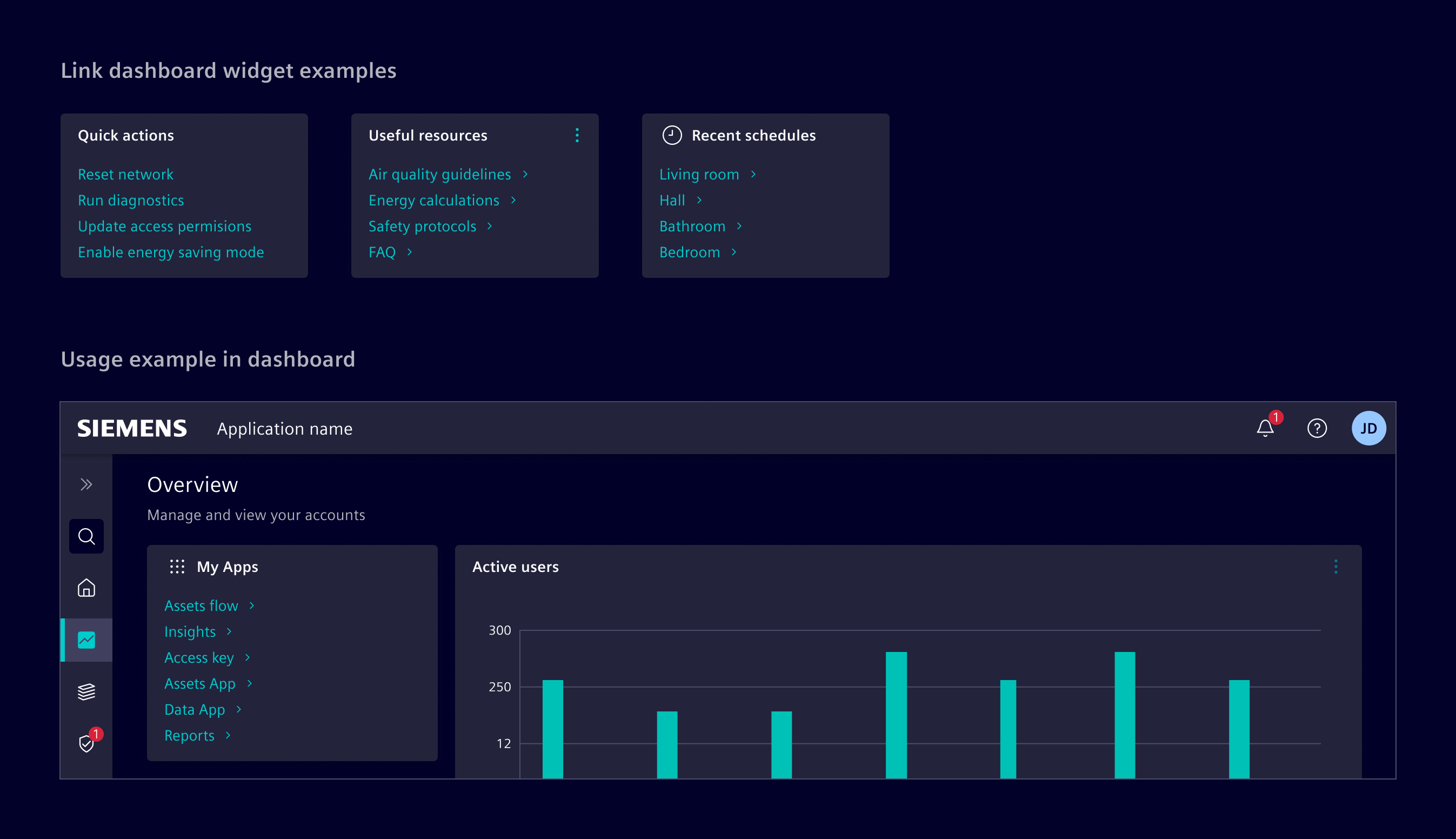This screenshot has width=1456, height=839.
Task: Expand the collapsed sidebar with the double chevron
Action: pos(86,484)
